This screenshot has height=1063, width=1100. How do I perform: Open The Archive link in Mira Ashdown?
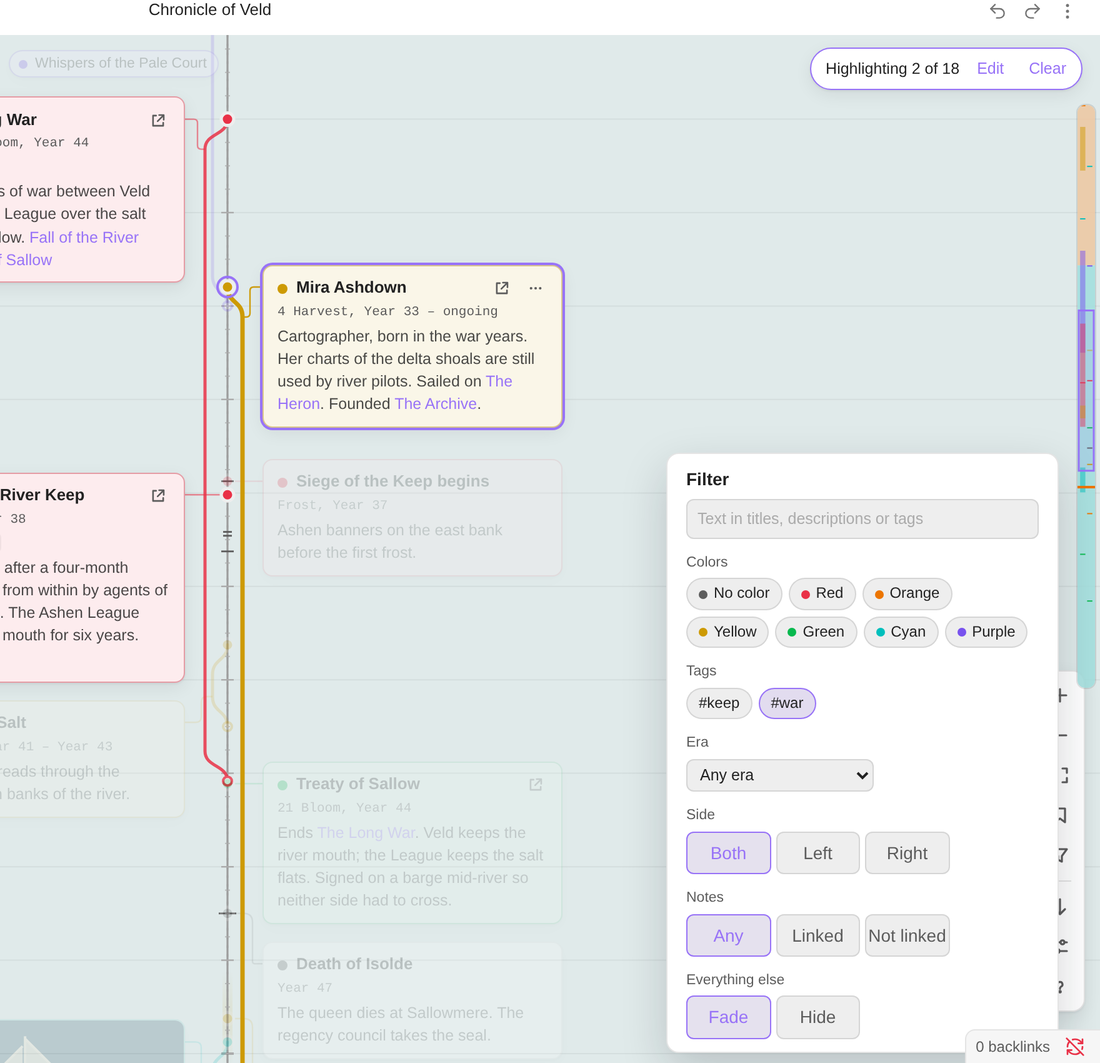tap(436, 403)
